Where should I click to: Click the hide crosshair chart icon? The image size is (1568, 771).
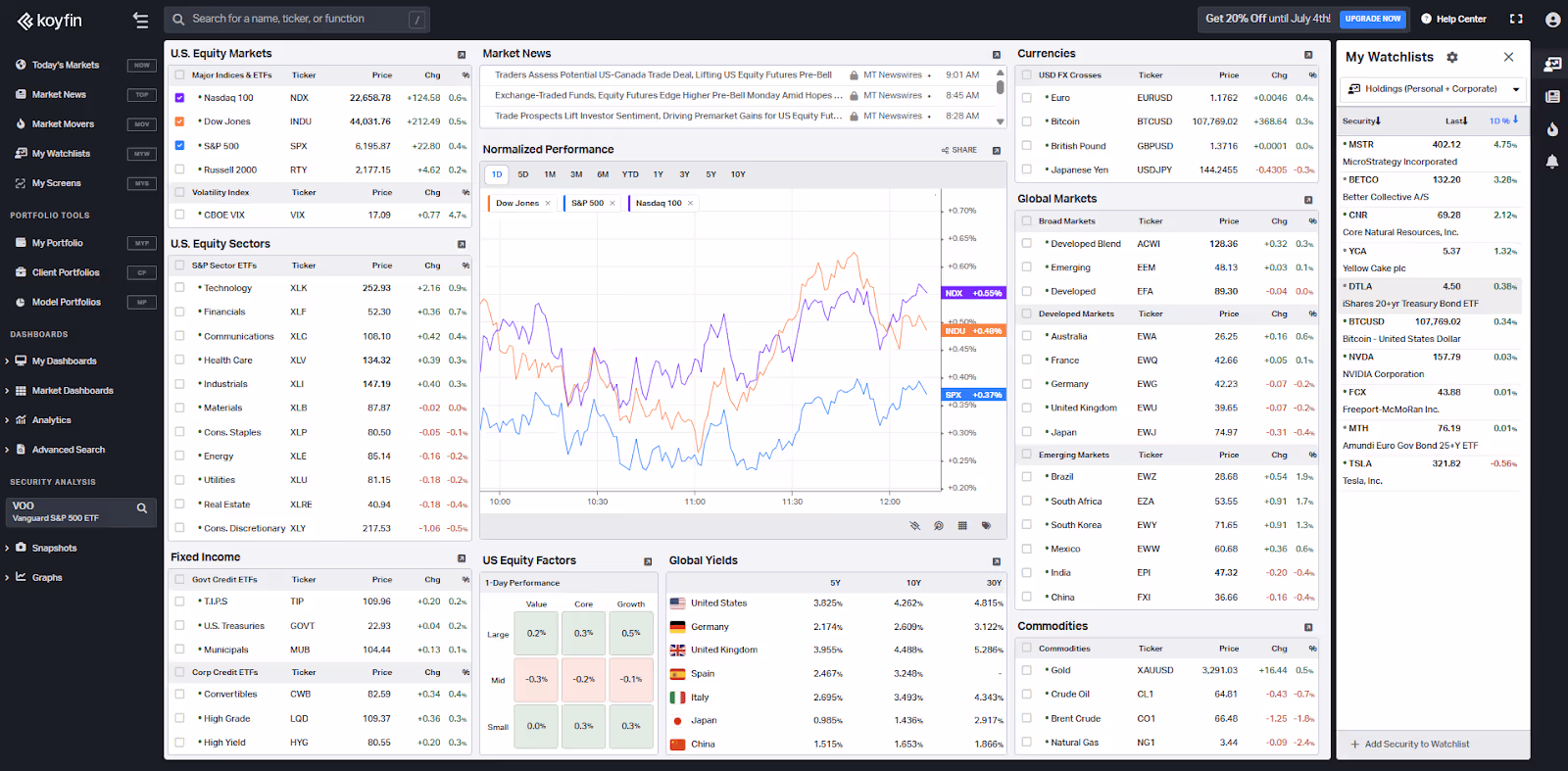(x=915, y=526)
